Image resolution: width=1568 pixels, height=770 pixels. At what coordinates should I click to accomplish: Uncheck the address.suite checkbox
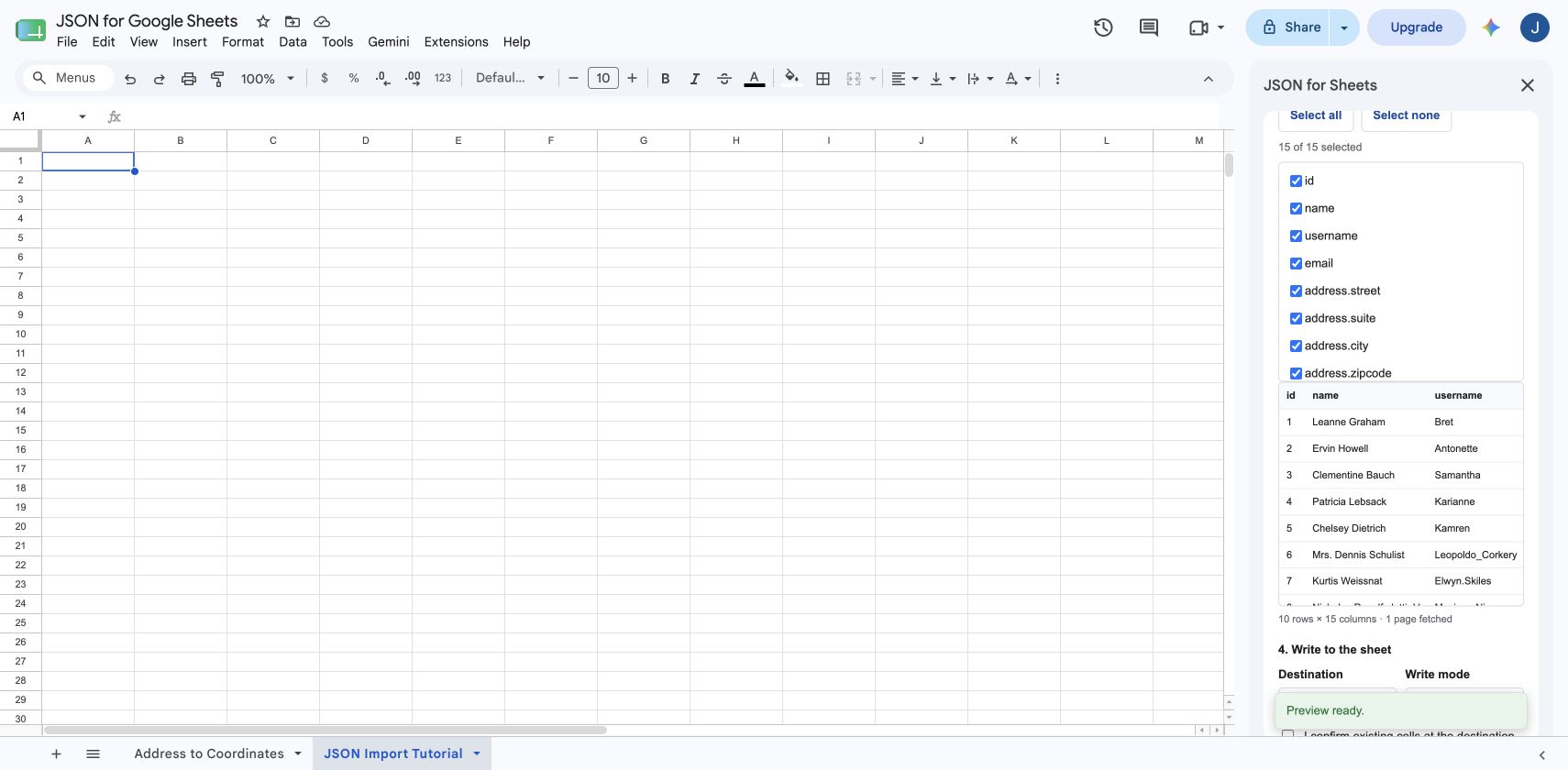click(x=1296, y=319)
